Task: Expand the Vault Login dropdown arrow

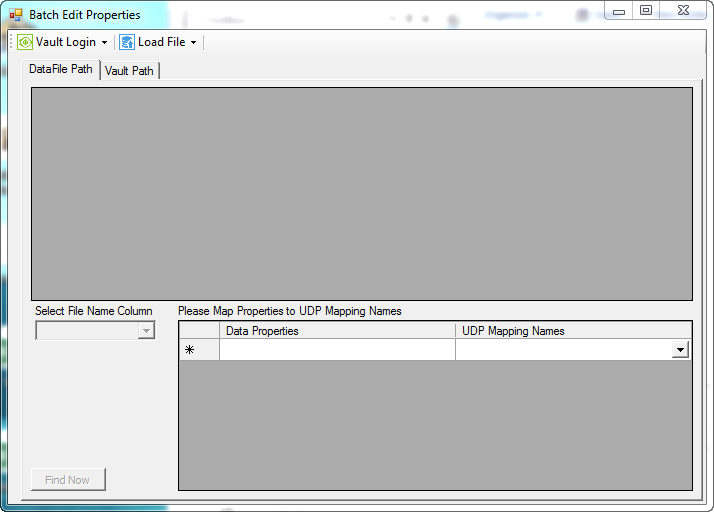Action: (104, 42)
